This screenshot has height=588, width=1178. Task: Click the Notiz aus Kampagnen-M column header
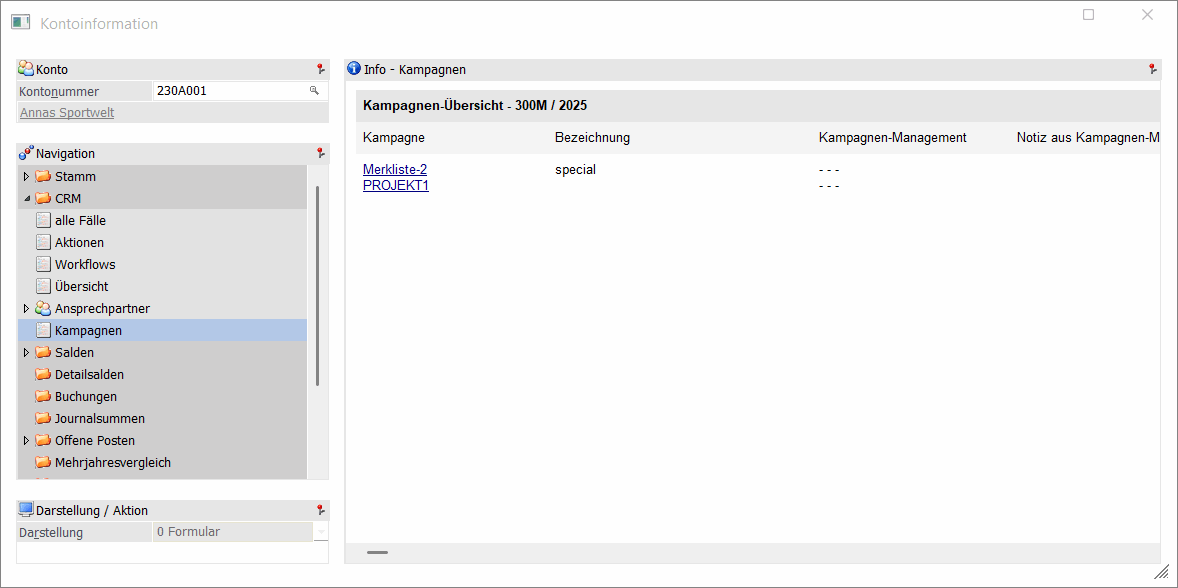[1088, 137]
